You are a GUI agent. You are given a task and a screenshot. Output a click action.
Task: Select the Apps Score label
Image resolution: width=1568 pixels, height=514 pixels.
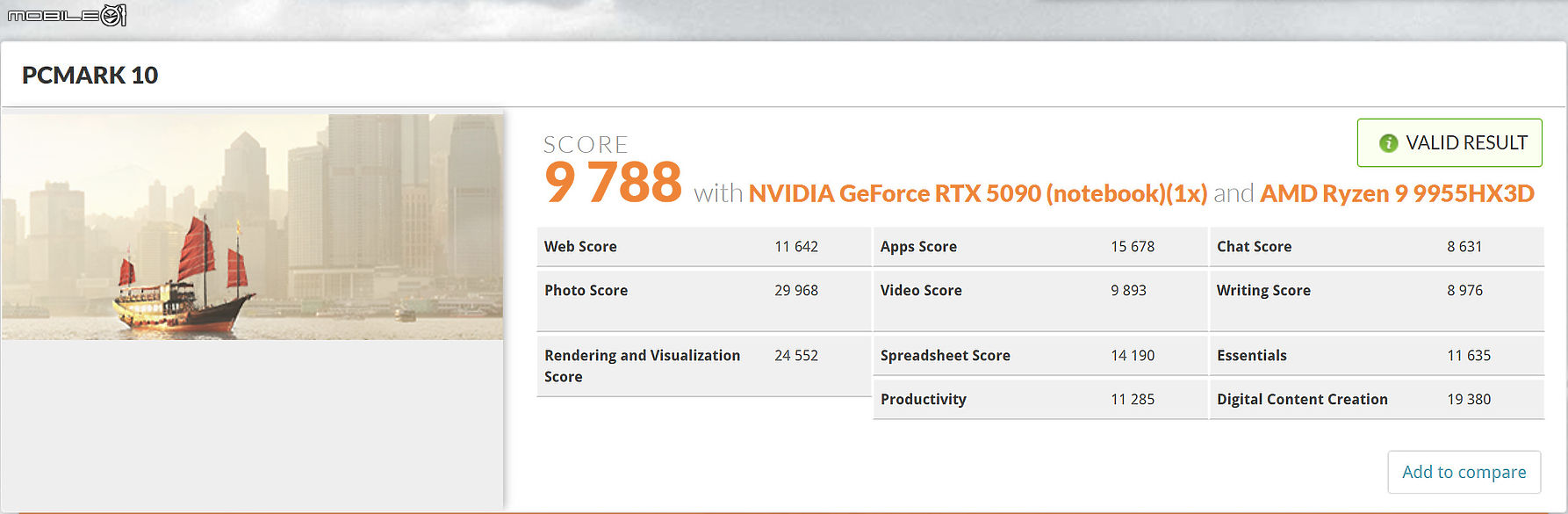[x=918, y=247]
